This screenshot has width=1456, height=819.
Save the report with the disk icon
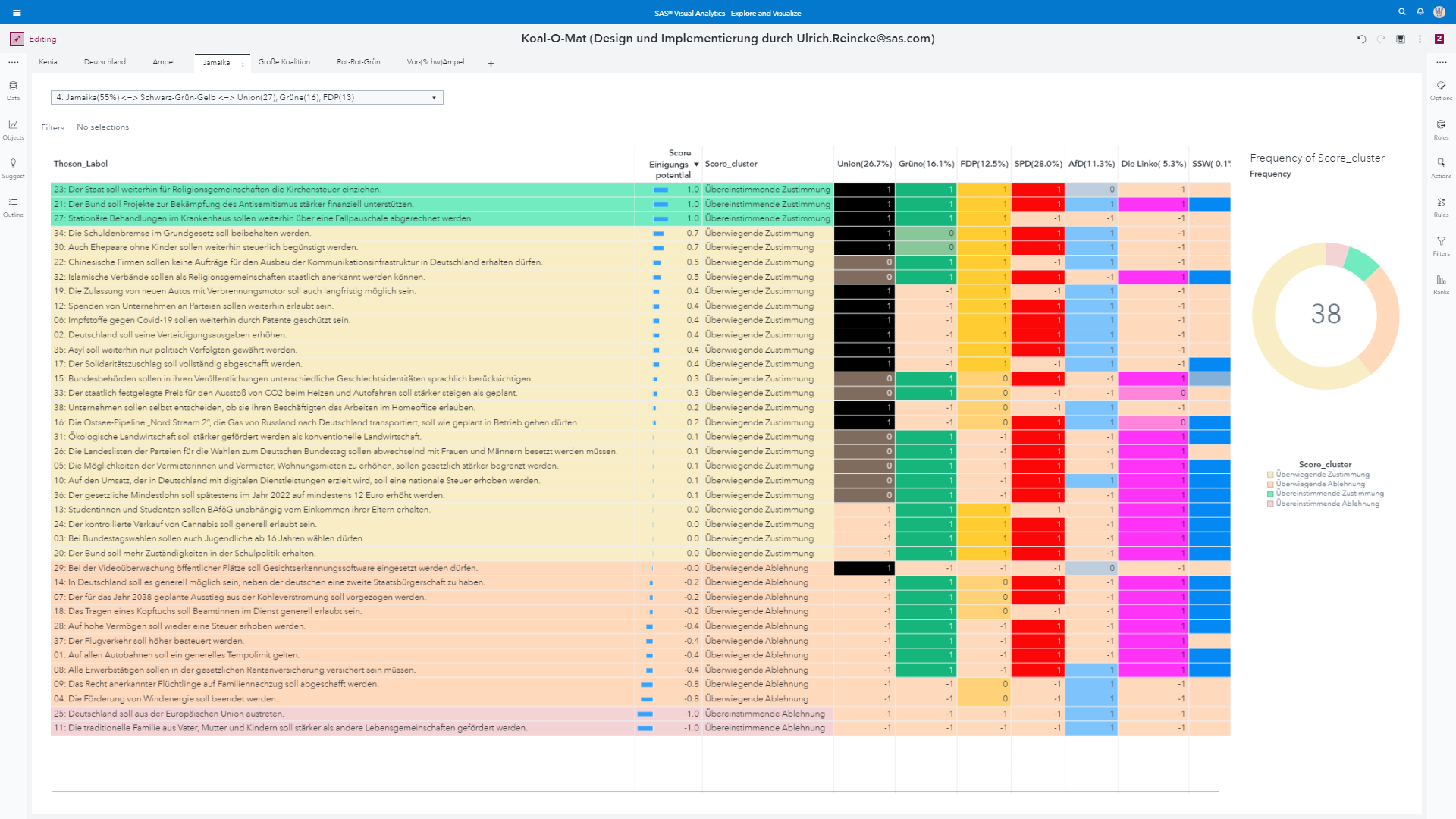[x=1401, y=39]
